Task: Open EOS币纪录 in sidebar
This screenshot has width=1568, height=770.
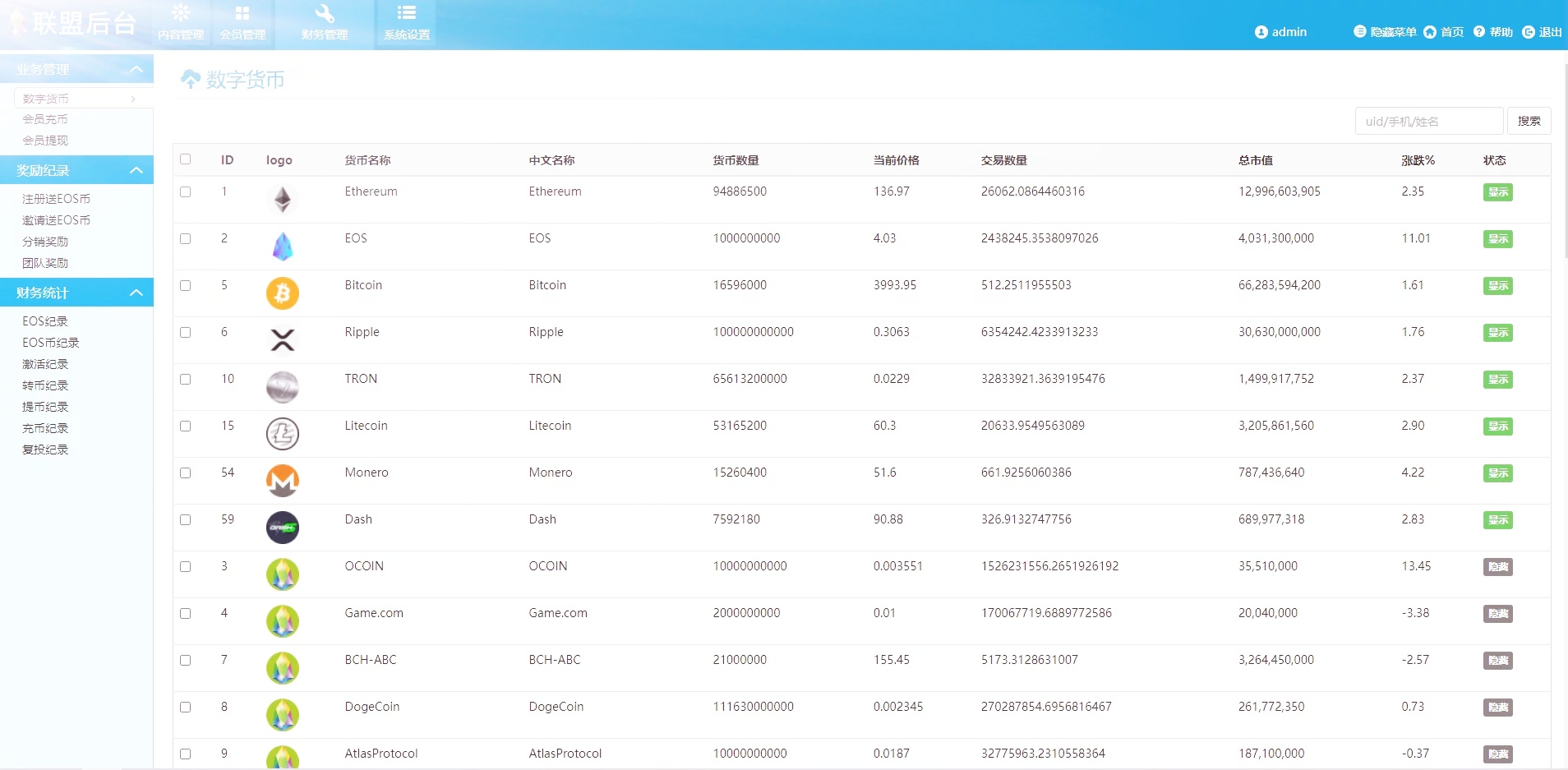Action: (51, 343)
